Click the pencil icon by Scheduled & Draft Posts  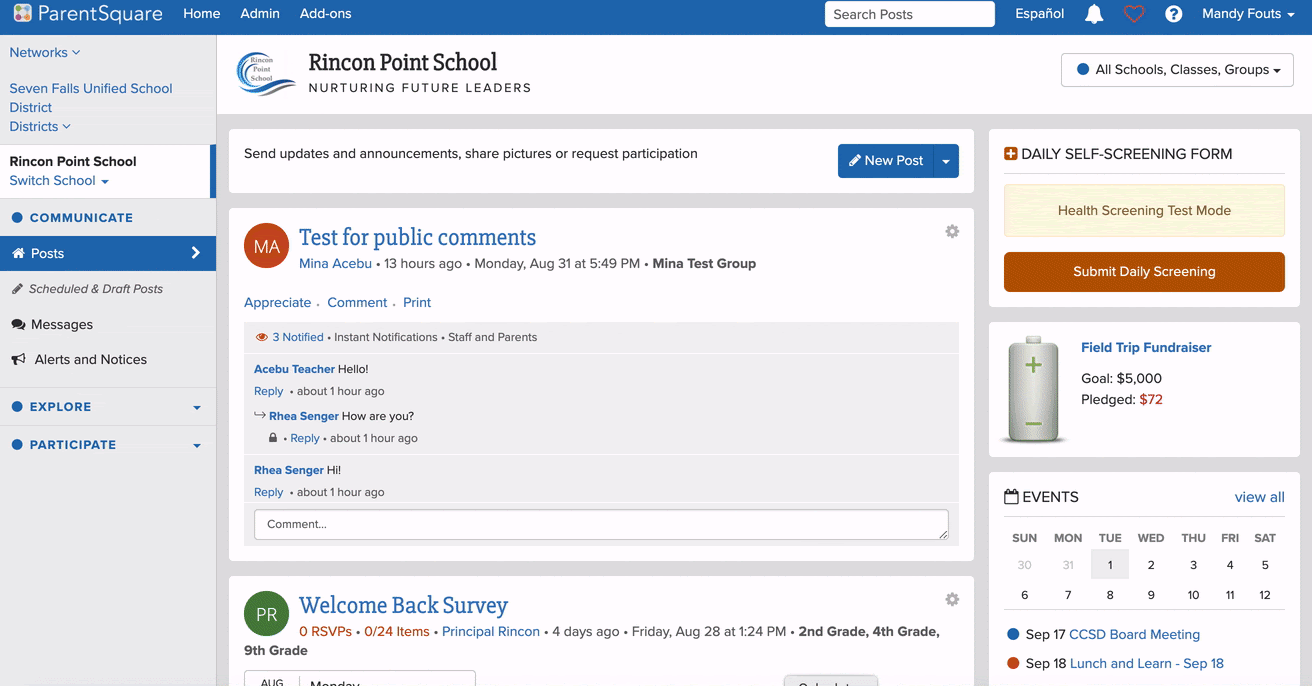click(x=18, y=289)
